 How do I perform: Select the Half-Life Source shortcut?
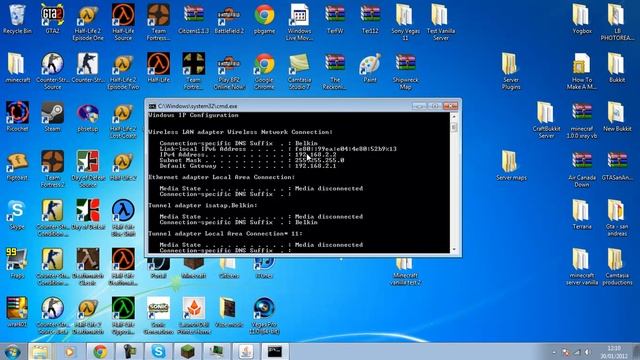point(123,23)
